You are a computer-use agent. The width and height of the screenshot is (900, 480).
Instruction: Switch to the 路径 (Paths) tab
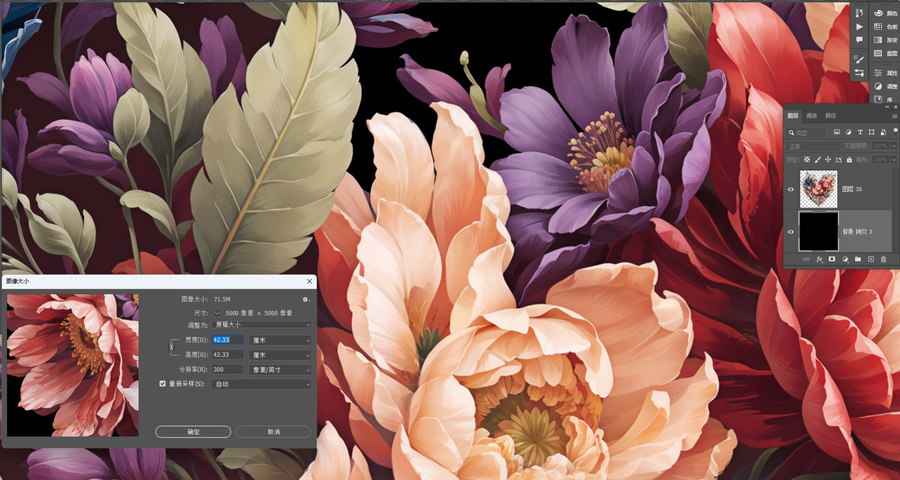(x=831, y=116)
